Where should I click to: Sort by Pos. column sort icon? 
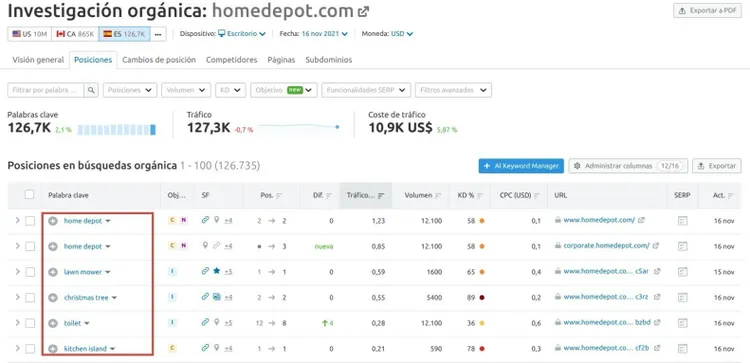(279, 196)
